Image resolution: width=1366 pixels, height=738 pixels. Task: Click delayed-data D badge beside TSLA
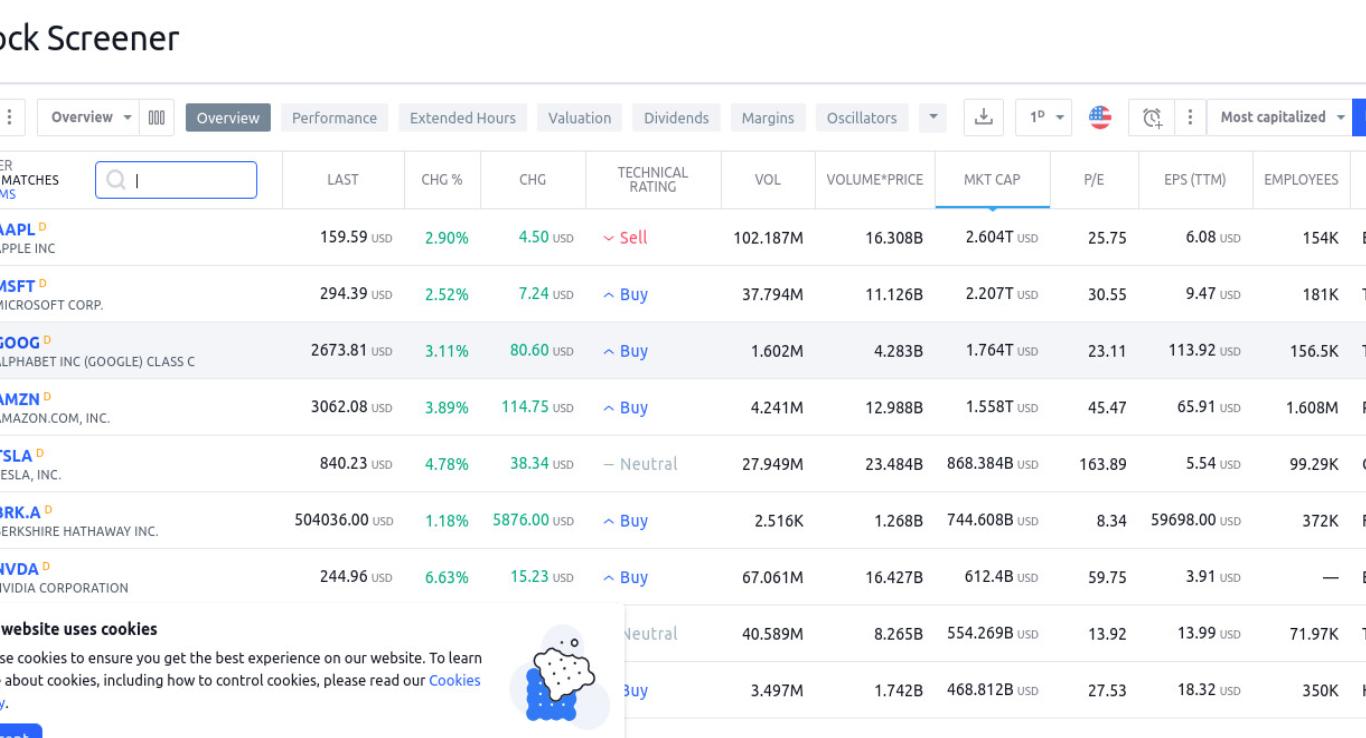pyautogui.click(x=40, y=453)
